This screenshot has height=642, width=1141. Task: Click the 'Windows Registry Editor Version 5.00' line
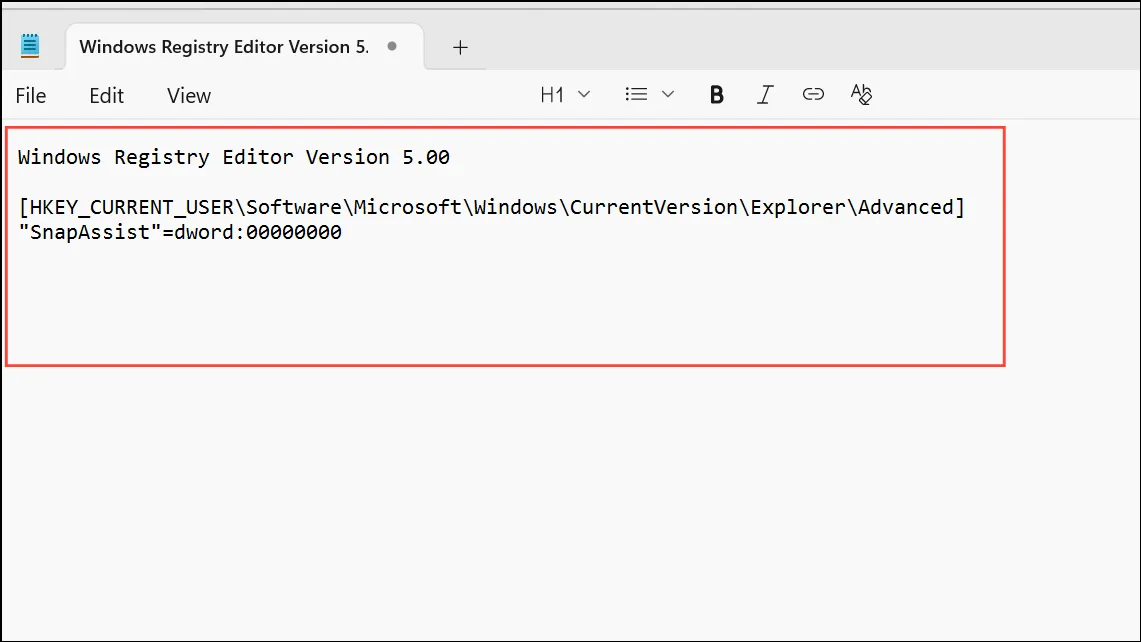[x=234, y=157]
